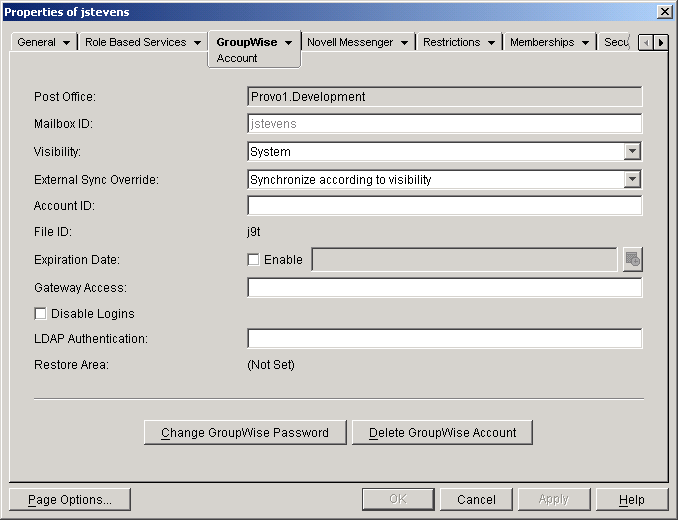Enable the Expiration Date checkbox
The height and width of the screenshot is (520, 678).
253,259
